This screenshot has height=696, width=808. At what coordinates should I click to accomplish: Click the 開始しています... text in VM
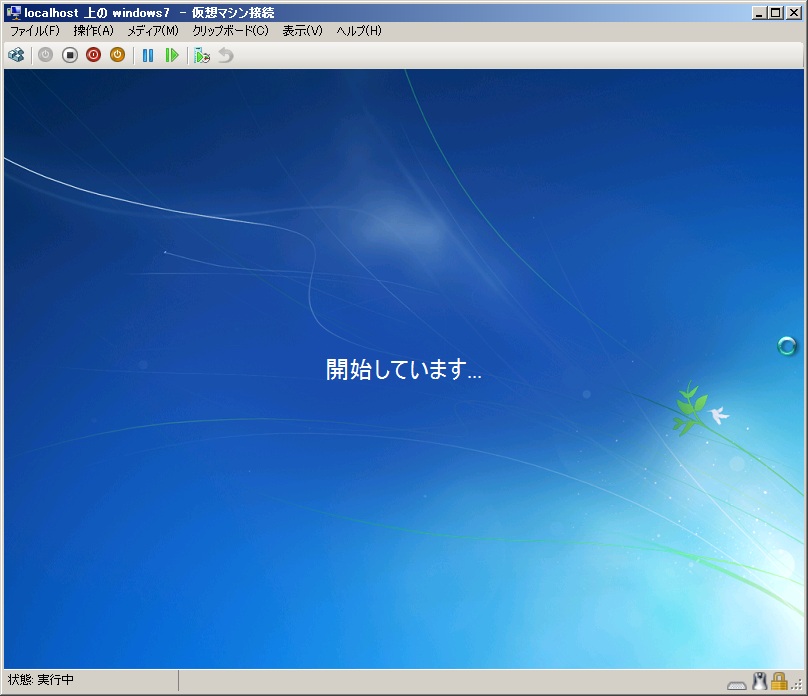click(403, 369)
